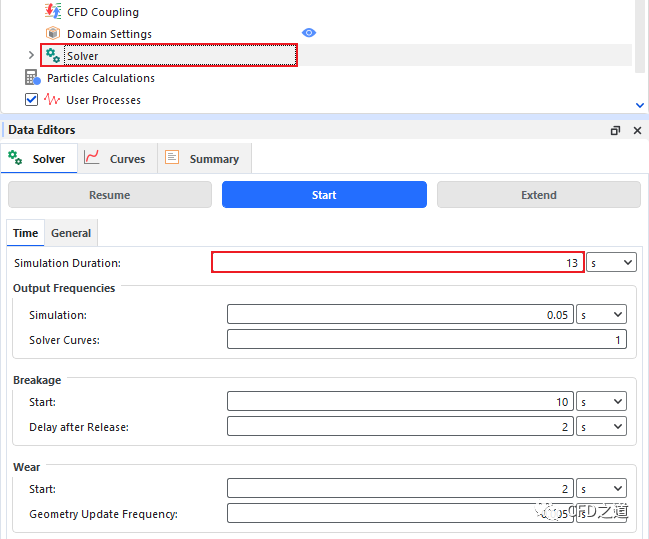
Task: Click the Domain Settings box icon
Action: pyautogui.click(x=53, y=34)
